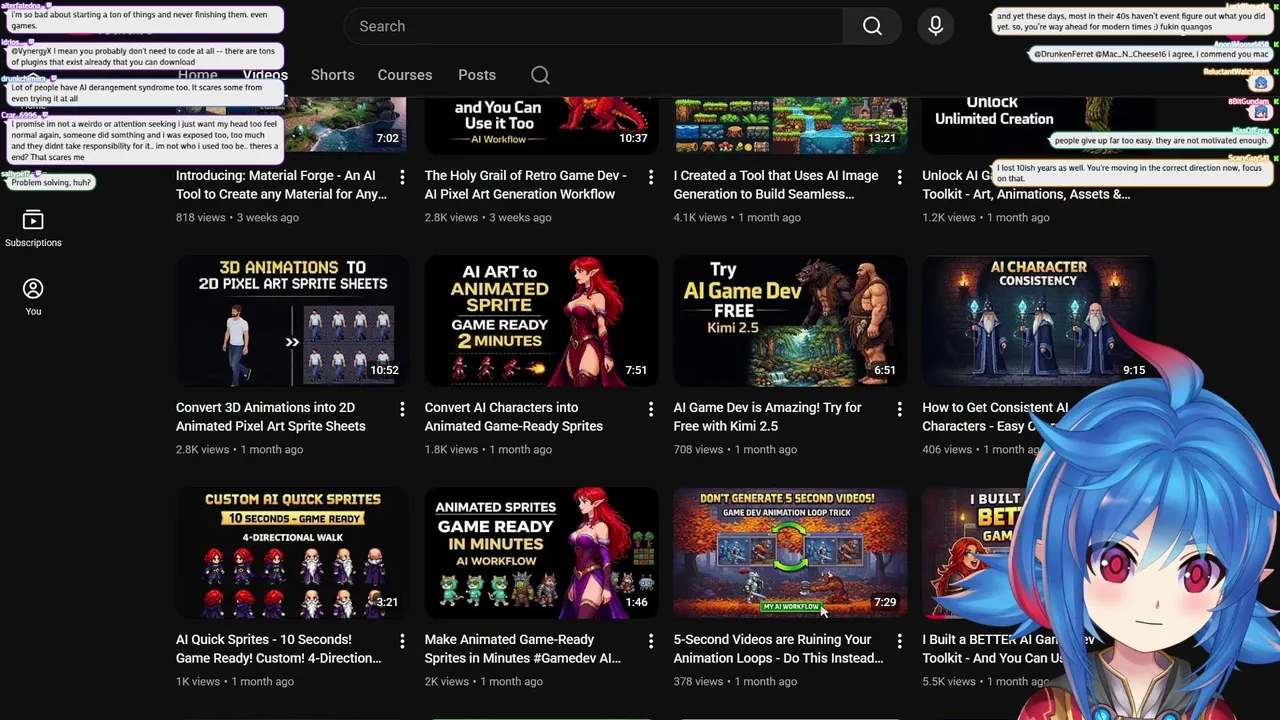Open 'Unlock AI' toolkit video title
The width and height of the screenshot is (1280, 720).
click(x=1026, y=185)
